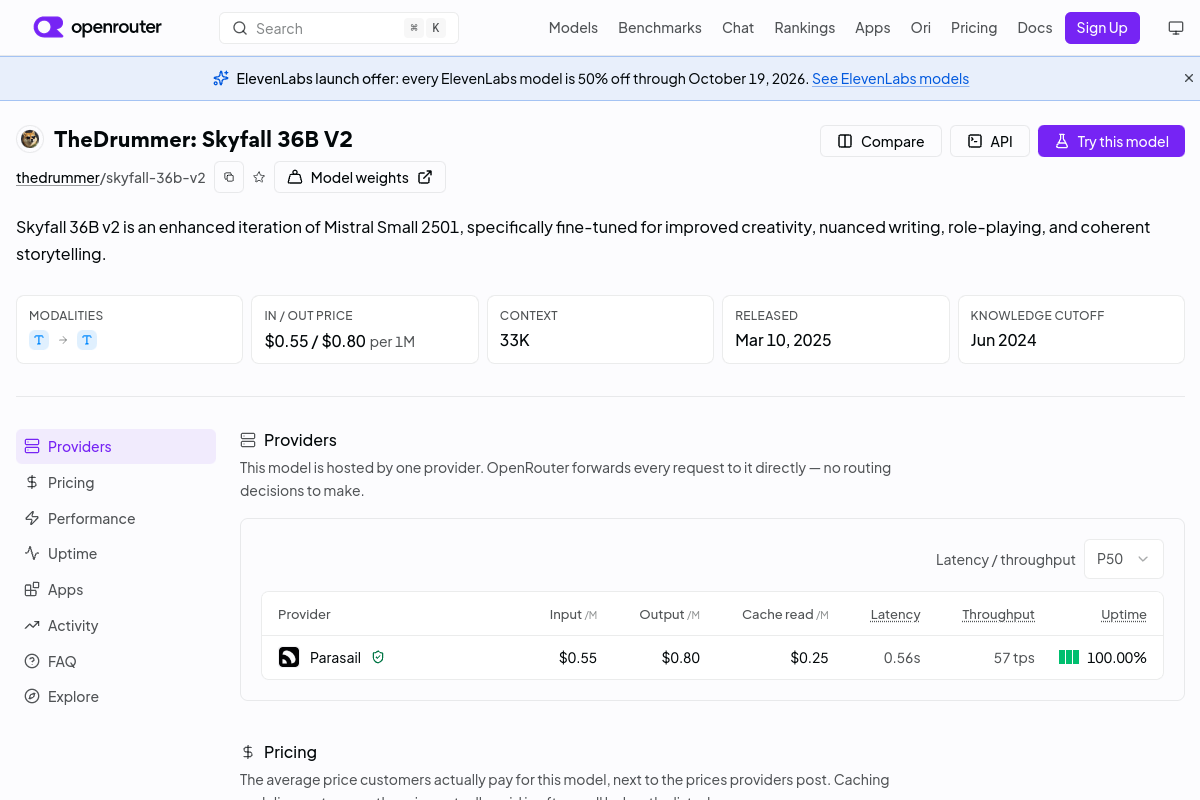Click the thedrummer author link
This screenshot has width=1200, height=800.
pyautogui.click(x=58, y=178)
